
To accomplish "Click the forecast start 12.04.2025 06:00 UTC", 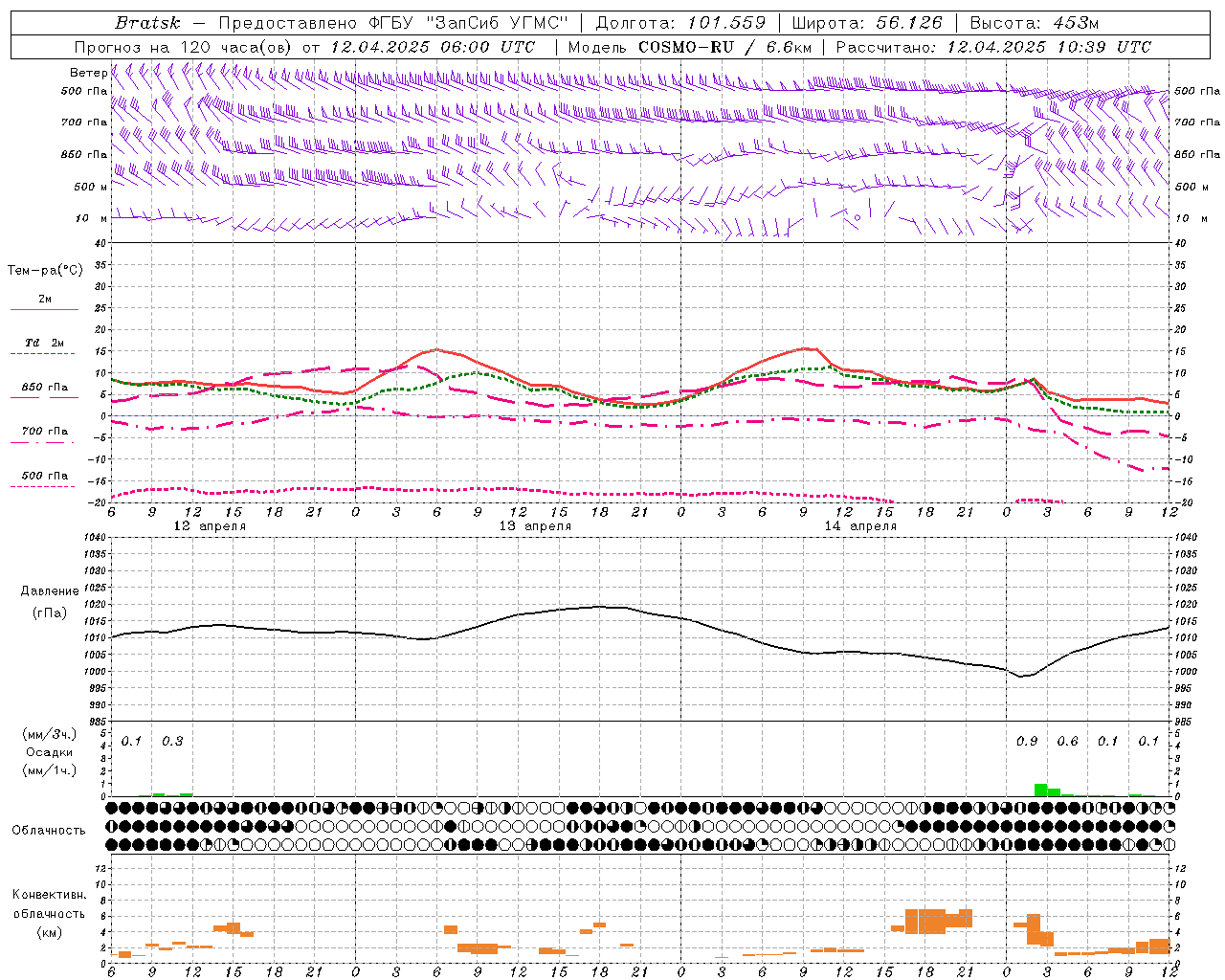I will [433, 47].
